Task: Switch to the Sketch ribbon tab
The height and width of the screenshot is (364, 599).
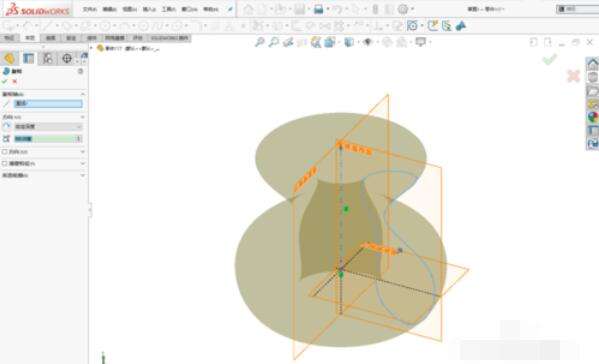Action: point(30,38)
